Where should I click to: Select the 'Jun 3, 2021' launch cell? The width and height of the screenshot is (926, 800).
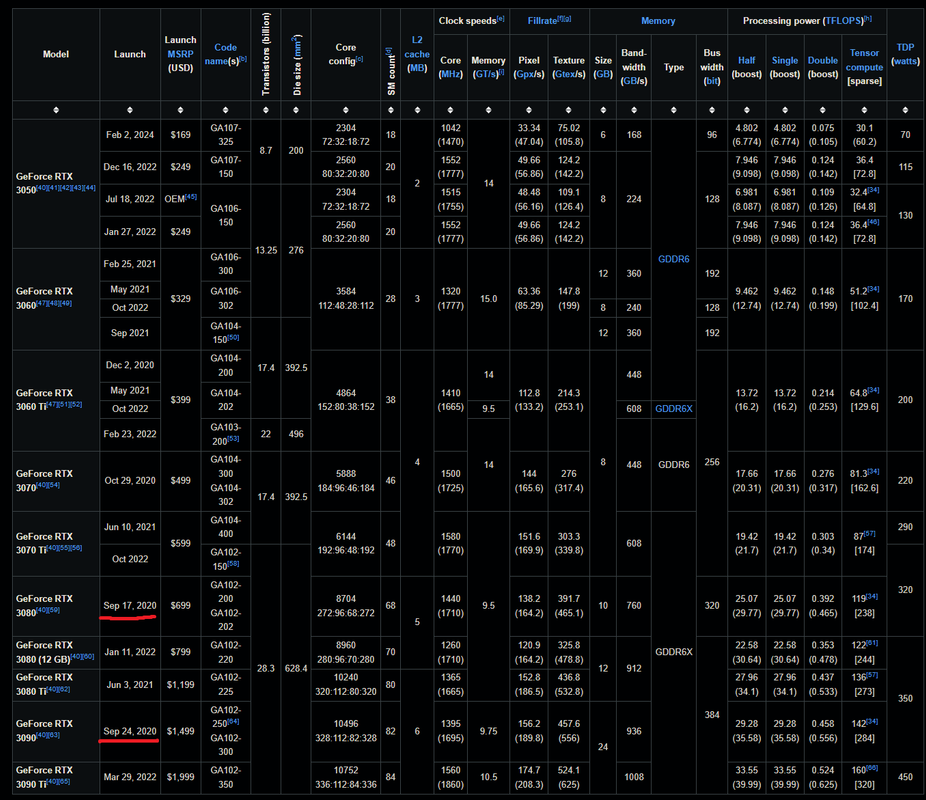[130, 685]
